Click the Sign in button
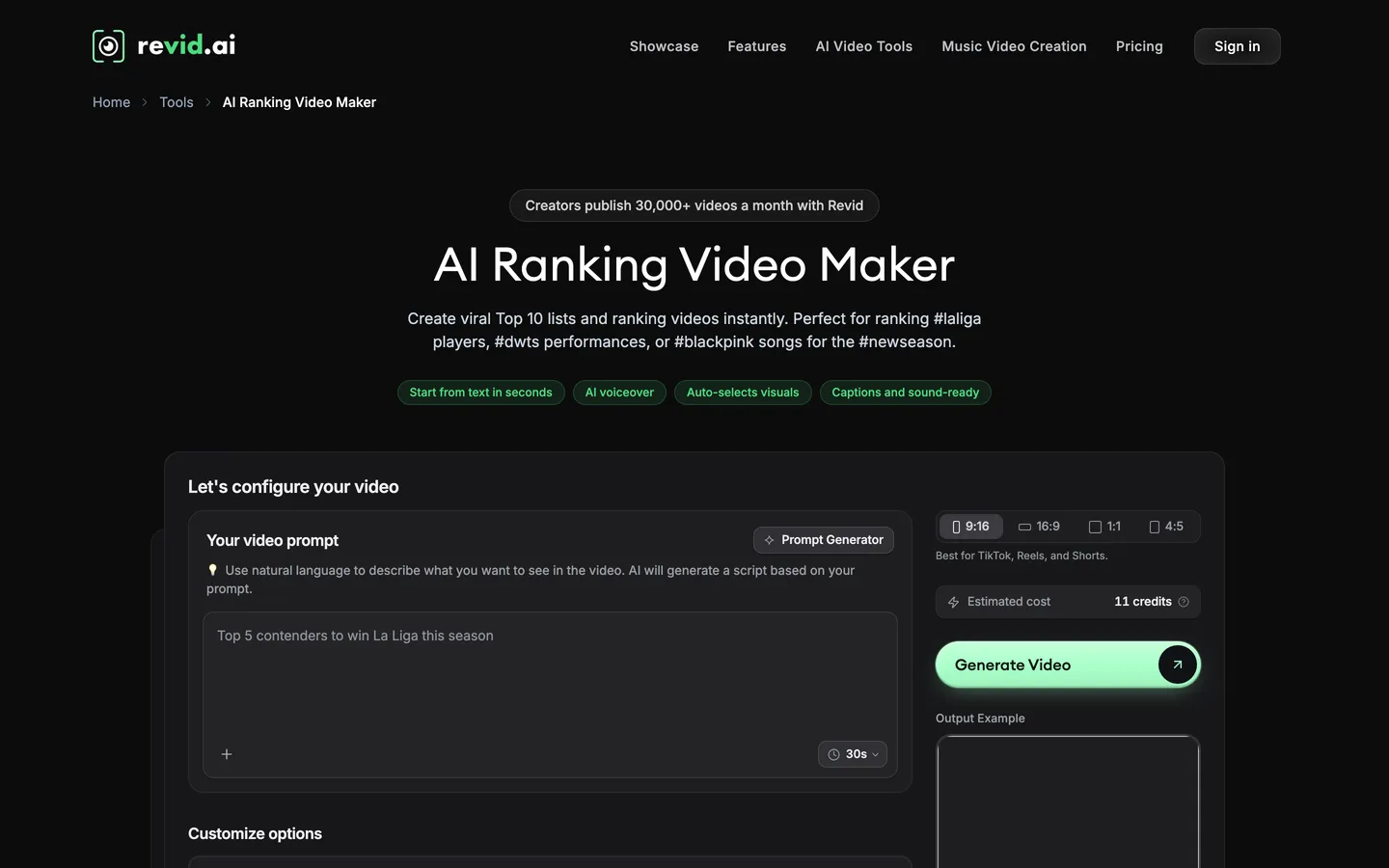1389x868 pixels. click(1238, 46)
